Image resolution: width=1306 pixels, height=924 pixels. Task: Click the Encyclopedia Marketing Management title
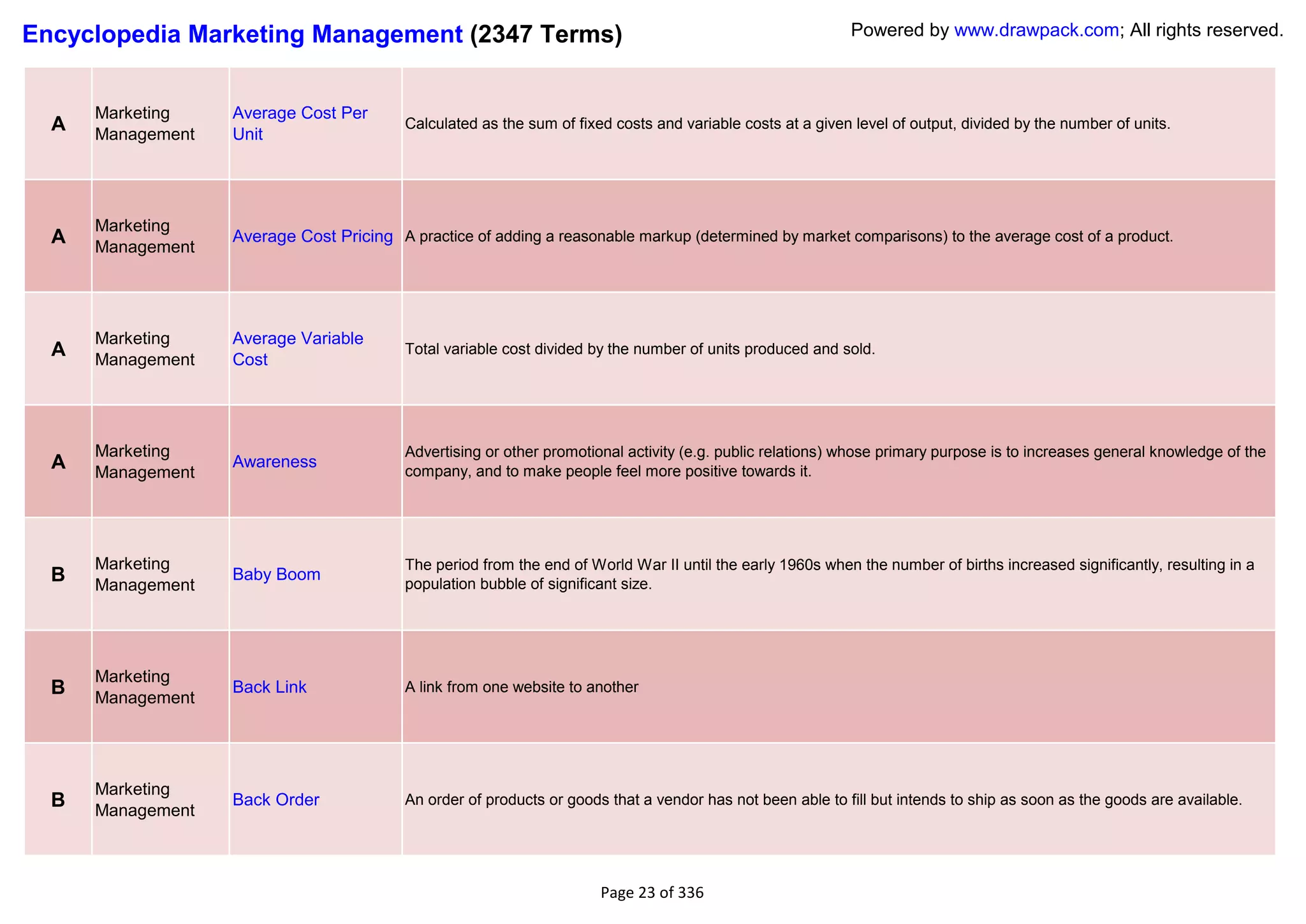point(242,34)
